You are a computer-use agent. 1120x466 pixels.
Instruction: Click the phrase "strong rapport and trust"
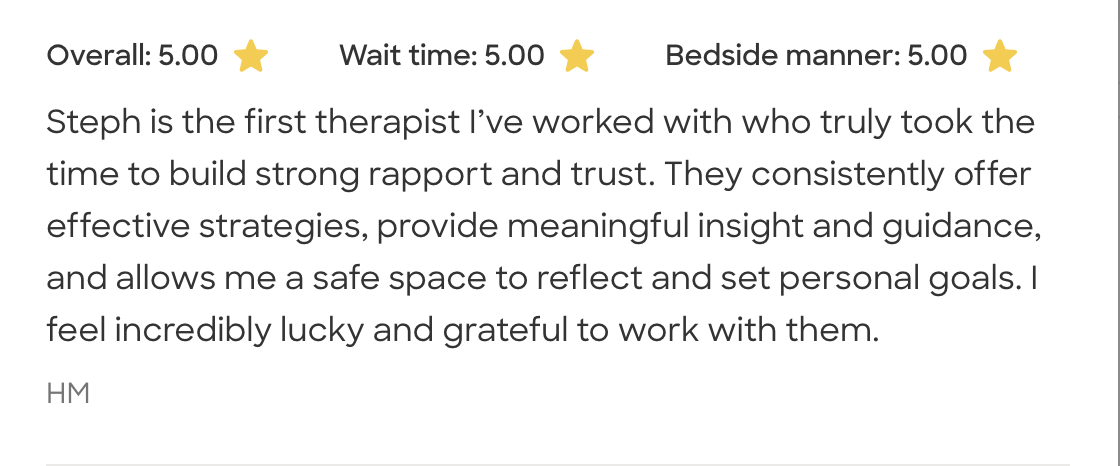454,174
